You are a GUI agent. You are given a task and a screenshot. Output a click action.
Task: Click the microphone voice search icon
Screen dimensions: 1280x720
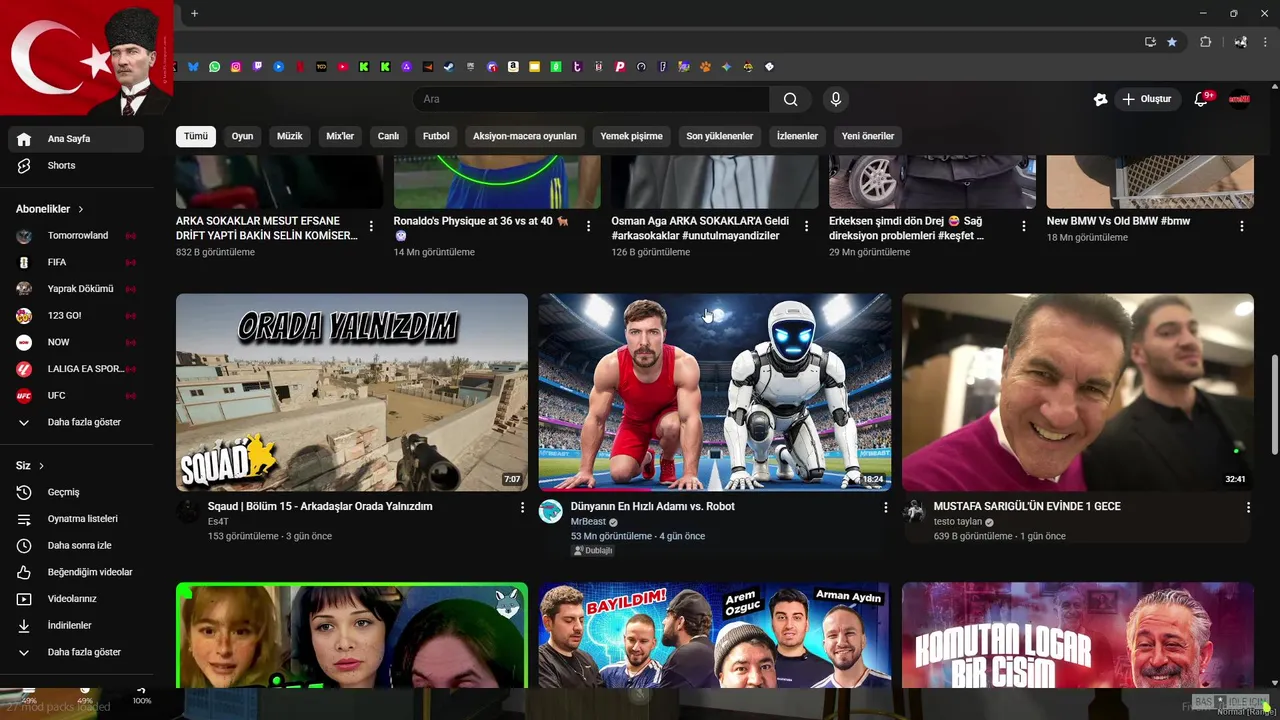click(x=836, y=99)
